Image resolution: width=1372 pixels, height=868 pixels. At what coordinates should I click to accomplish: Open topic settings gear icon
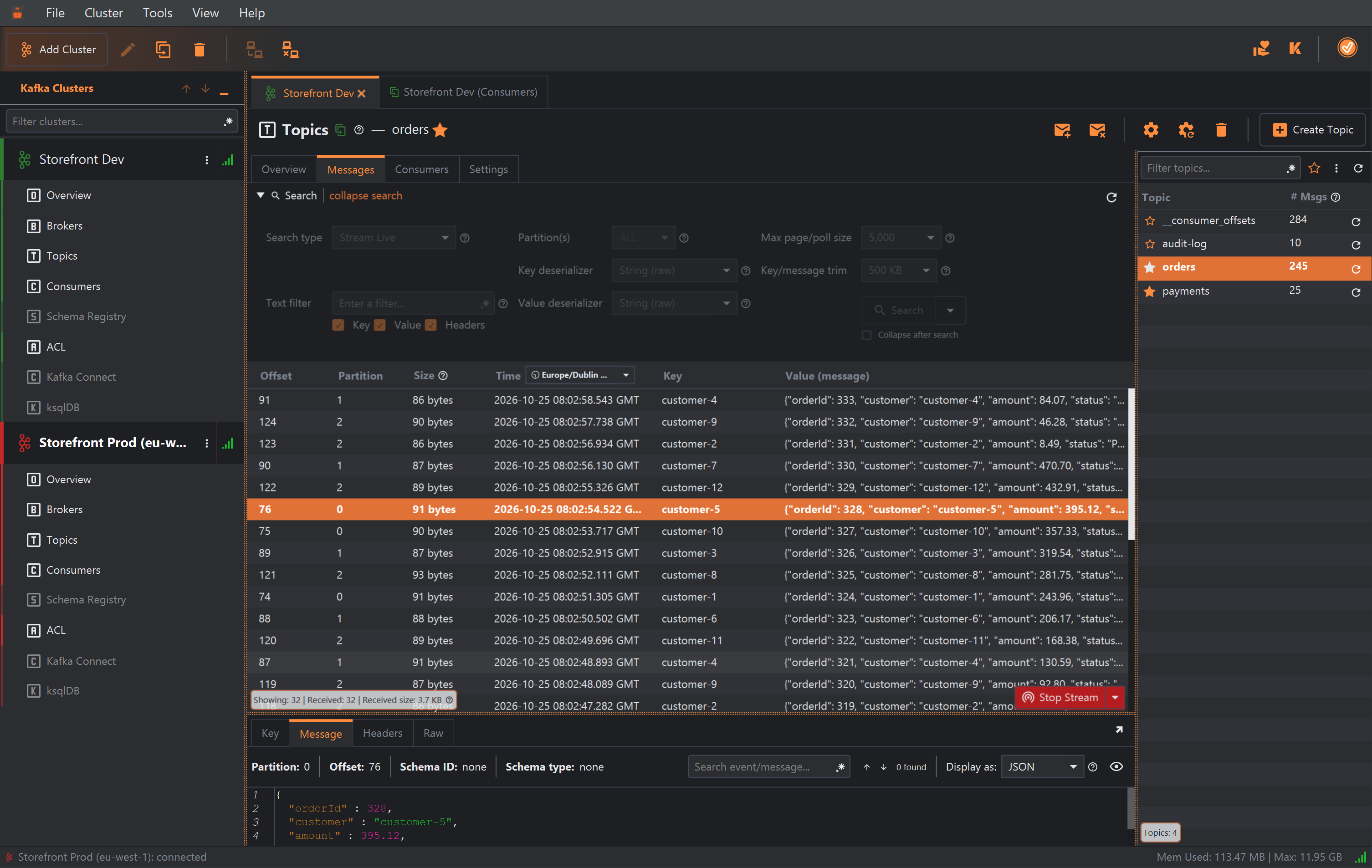(1150, 130)
